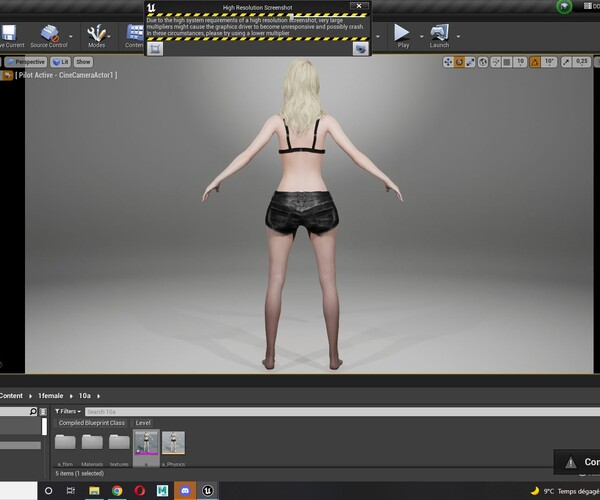
Task: Expand the Launch options dropdown arrow
Action: tap(458, 36)
